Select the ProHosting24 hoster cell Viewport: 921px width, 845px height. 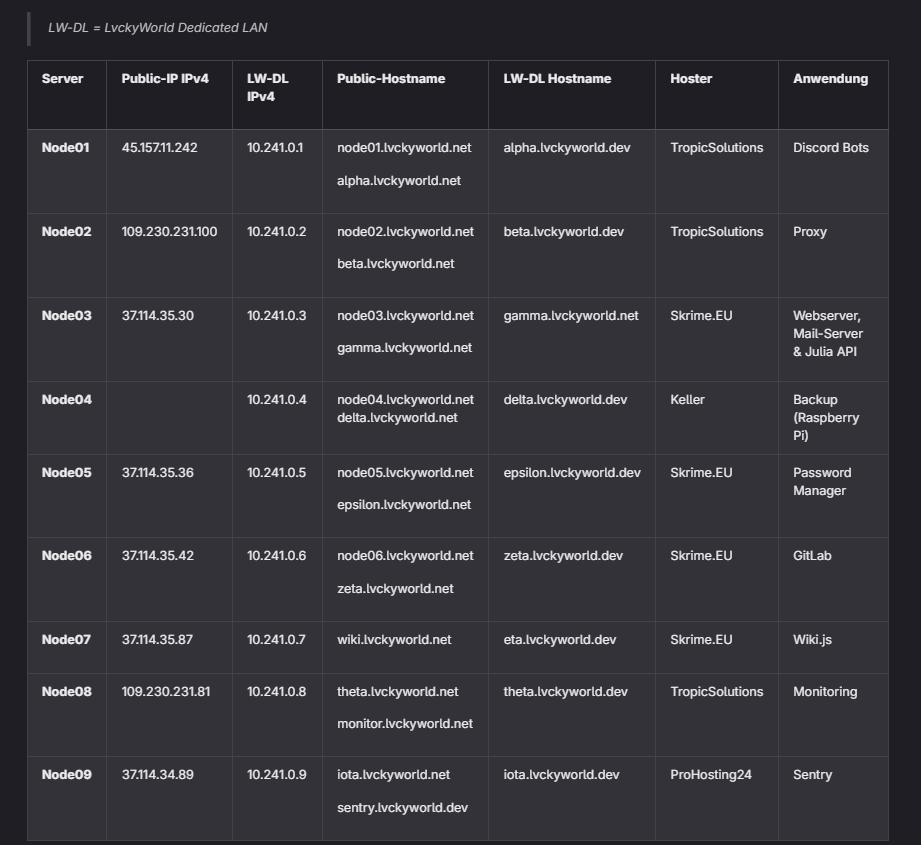point(710,775)
